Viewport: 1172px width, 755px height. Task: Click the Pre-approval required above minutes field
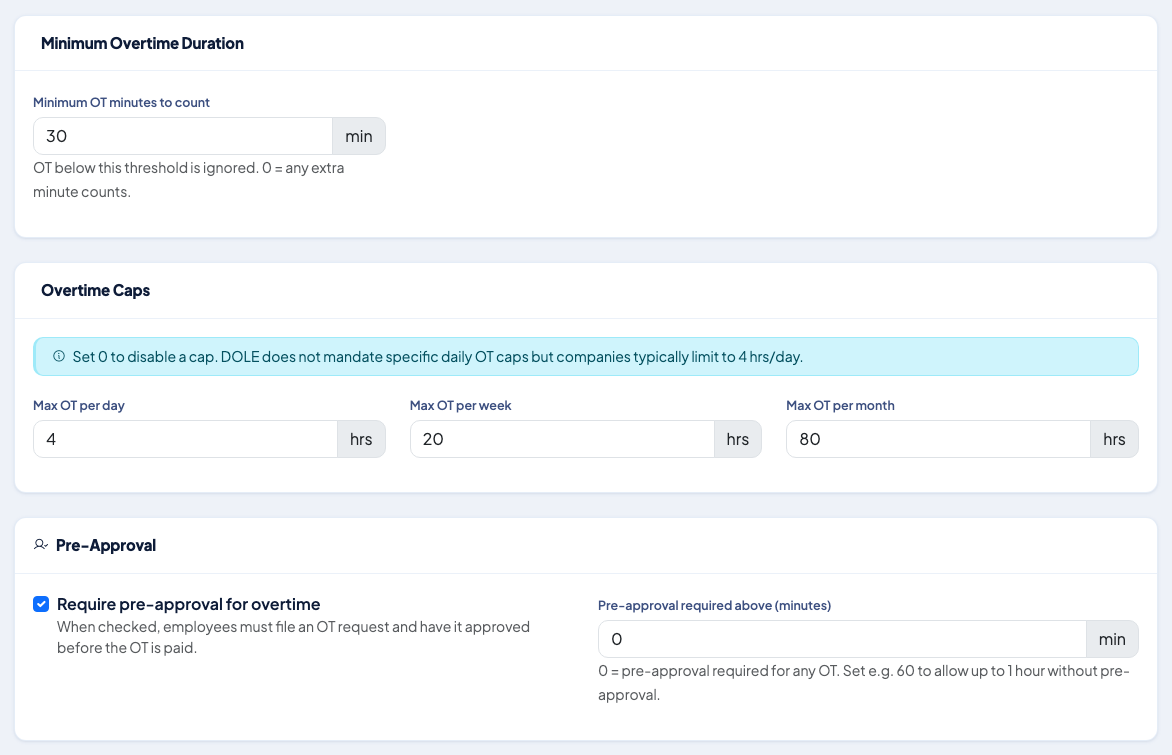click(842, 639)
